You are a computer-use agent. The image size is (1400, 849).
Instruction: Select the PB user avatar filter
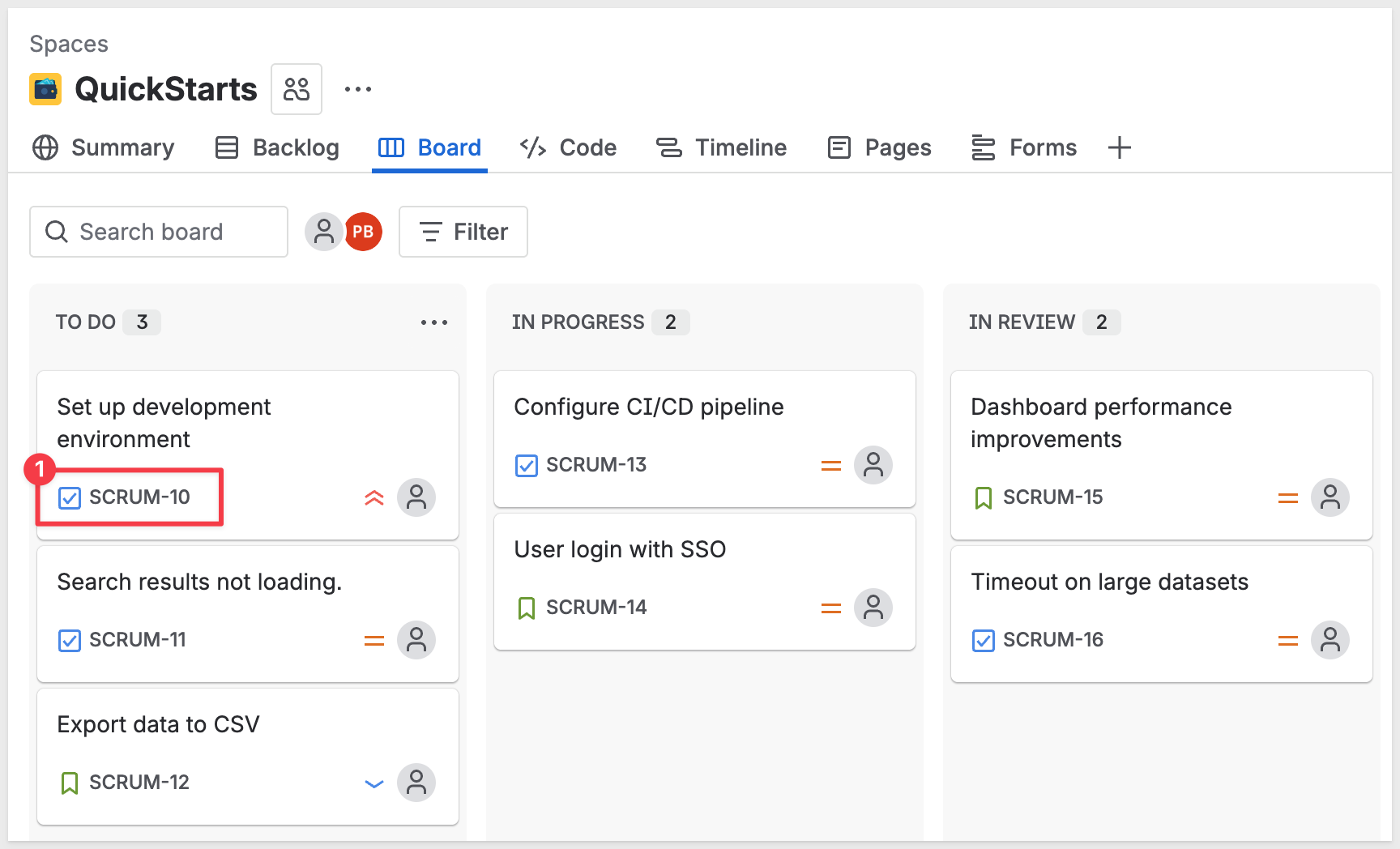tap(363, 232)
